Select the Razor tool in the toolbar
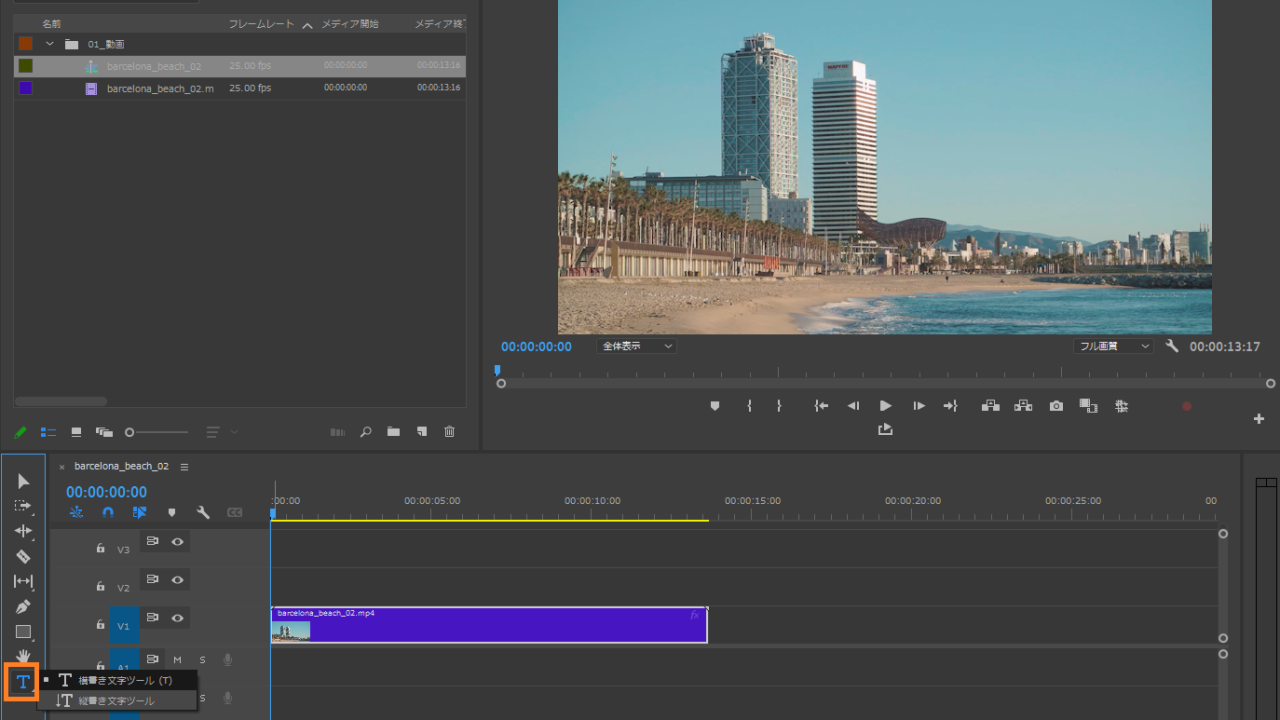1280x720 pixels. tap(23, 556)
